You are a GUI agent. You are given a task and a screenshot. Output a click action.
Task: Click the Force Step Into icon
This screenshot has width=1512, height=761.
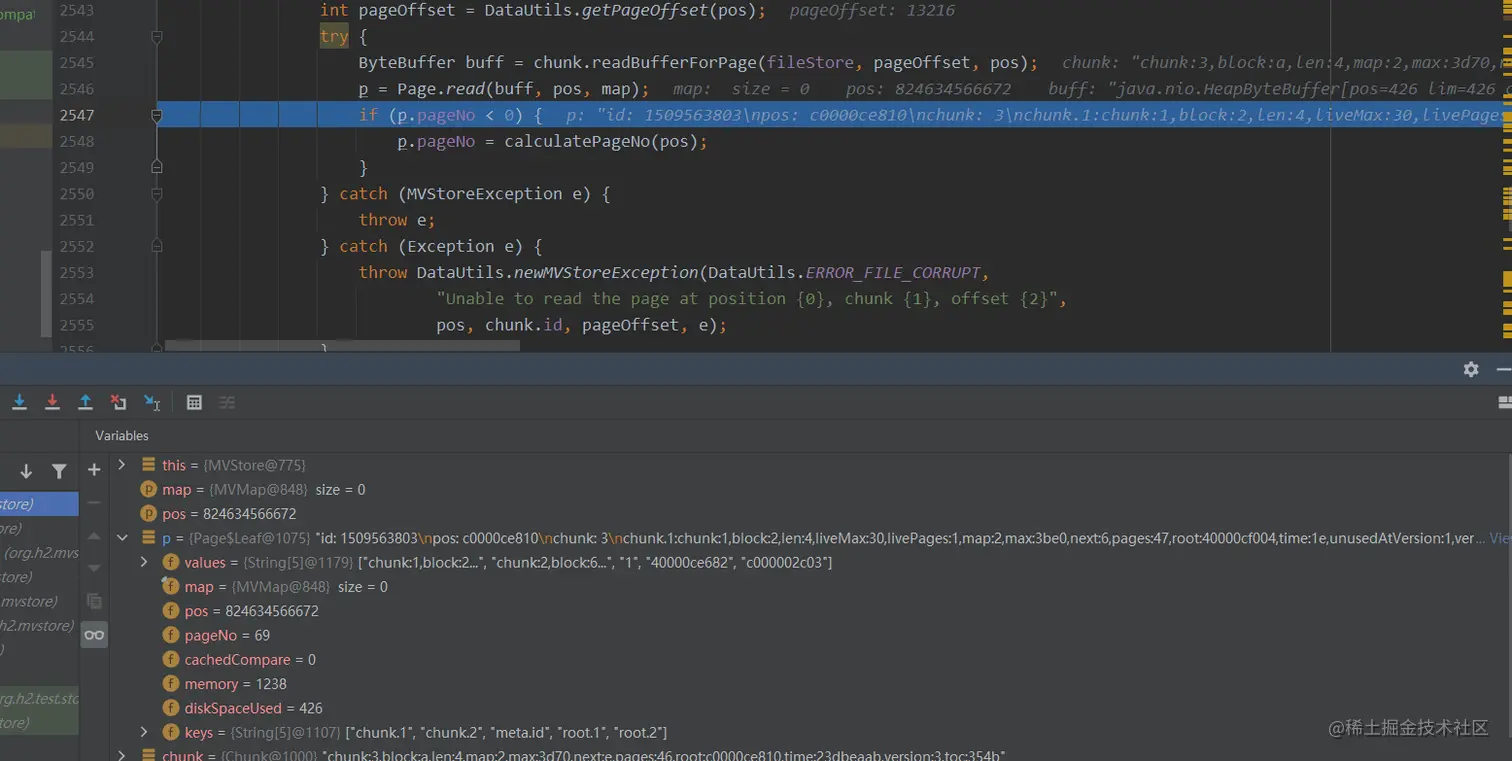tap(52, 402)
